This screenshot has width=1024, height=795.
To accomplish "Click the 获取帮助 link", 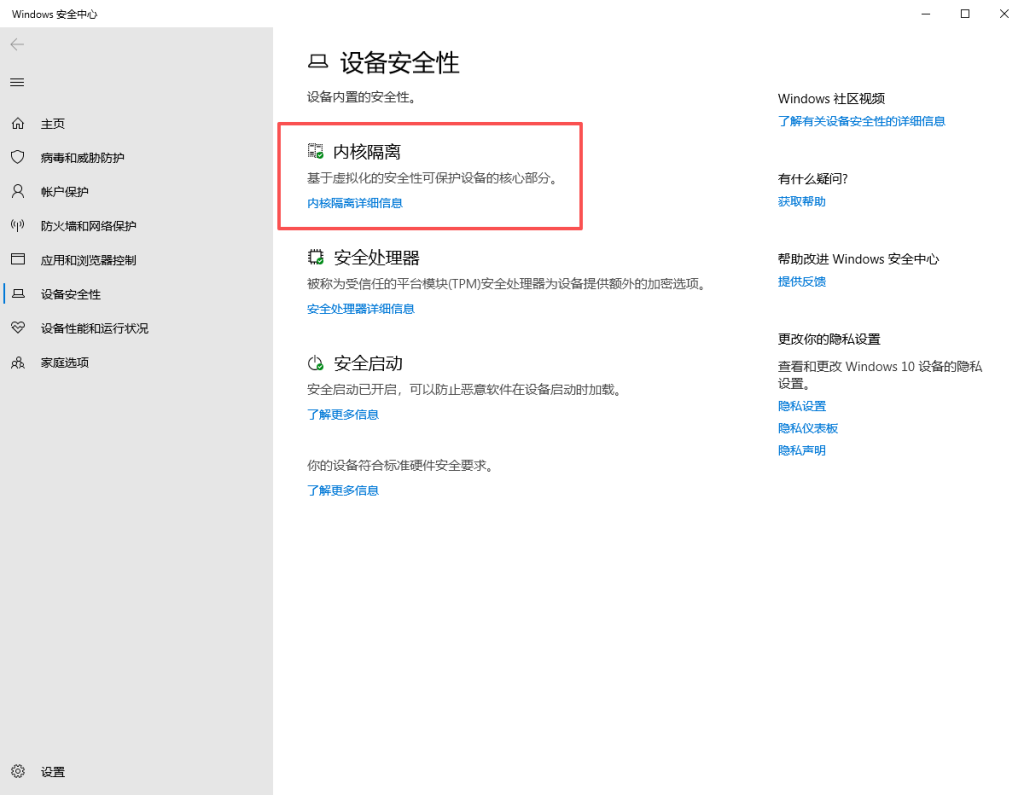I will click(x=801, y=202).
